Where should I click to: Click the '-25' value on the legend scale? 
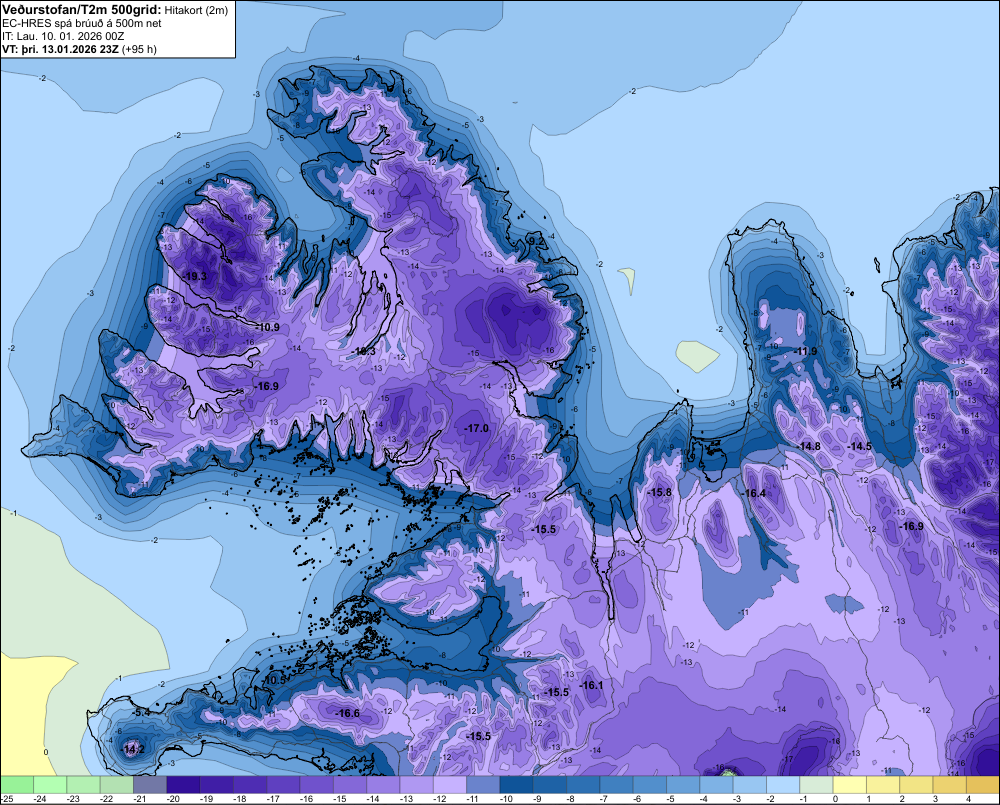click(x=7, y=799)
